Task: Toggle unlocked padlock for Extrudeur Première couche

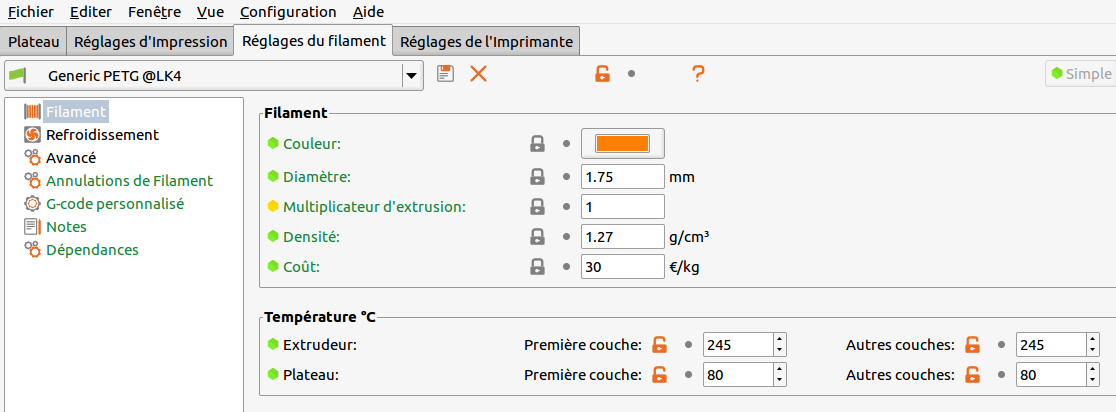Action: pos(660,345)
